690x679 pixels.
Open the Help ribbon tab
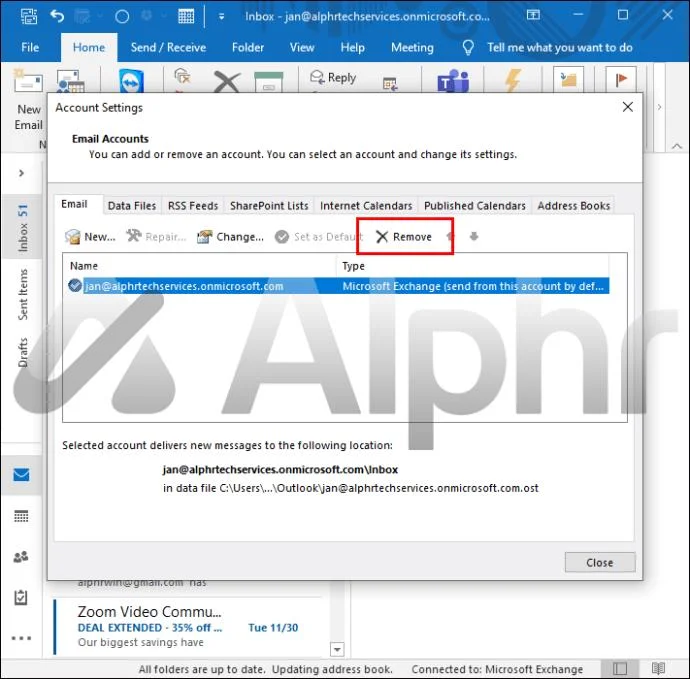[x=352, y=48]
